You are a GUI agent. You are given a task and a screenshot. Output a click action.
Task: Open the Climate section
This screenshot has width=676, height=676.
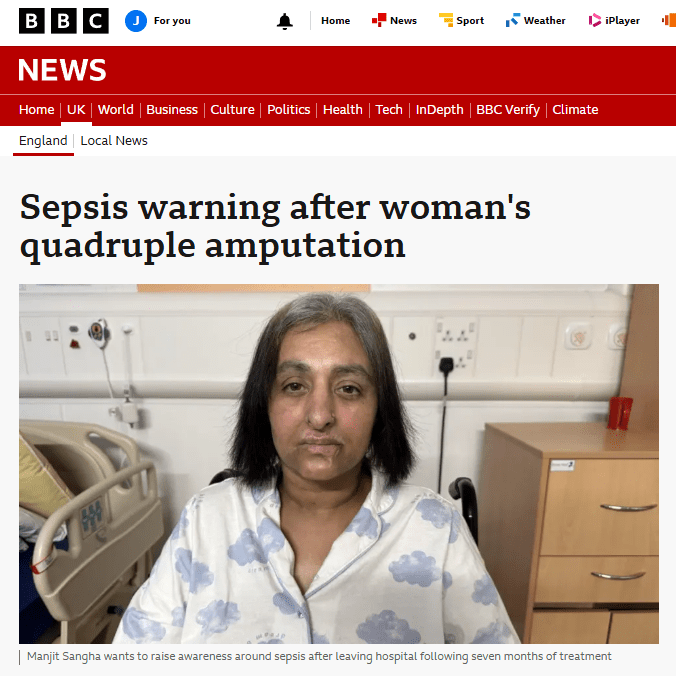[575, 110]
